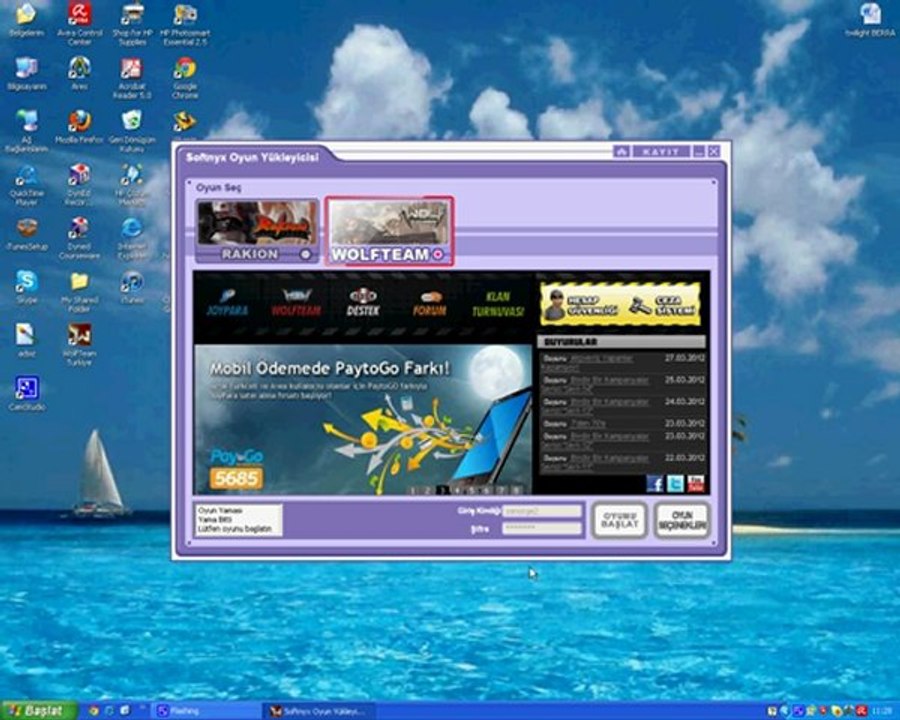Viewport: 900px width, 720px height.
Task: Launch WolfTeam Türkiye desktop shortcut
Action: (79, 344)
